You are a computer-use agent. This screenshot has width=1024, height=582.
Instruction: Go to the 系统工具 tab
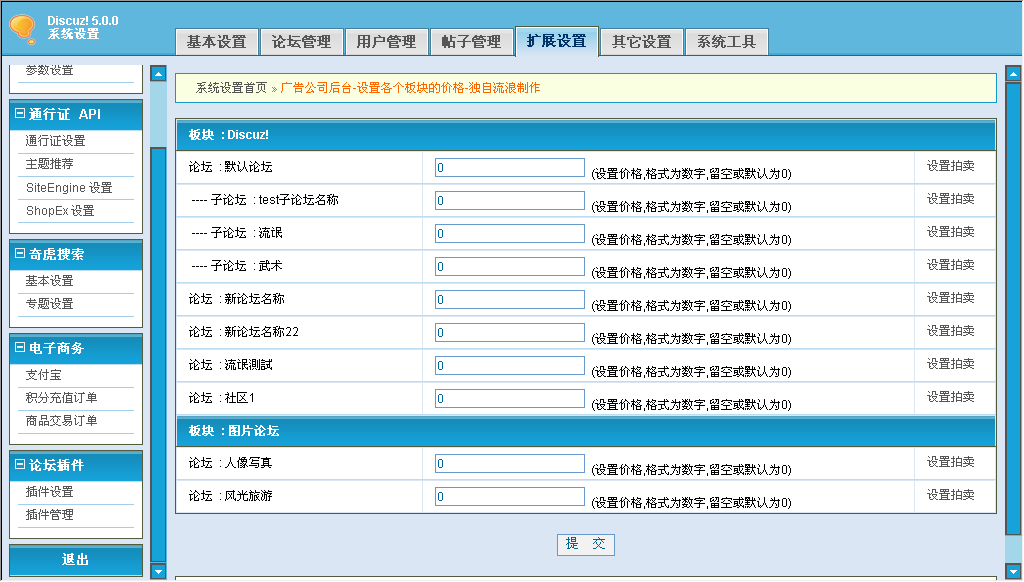pyautogui.click(x=727, y=42)
